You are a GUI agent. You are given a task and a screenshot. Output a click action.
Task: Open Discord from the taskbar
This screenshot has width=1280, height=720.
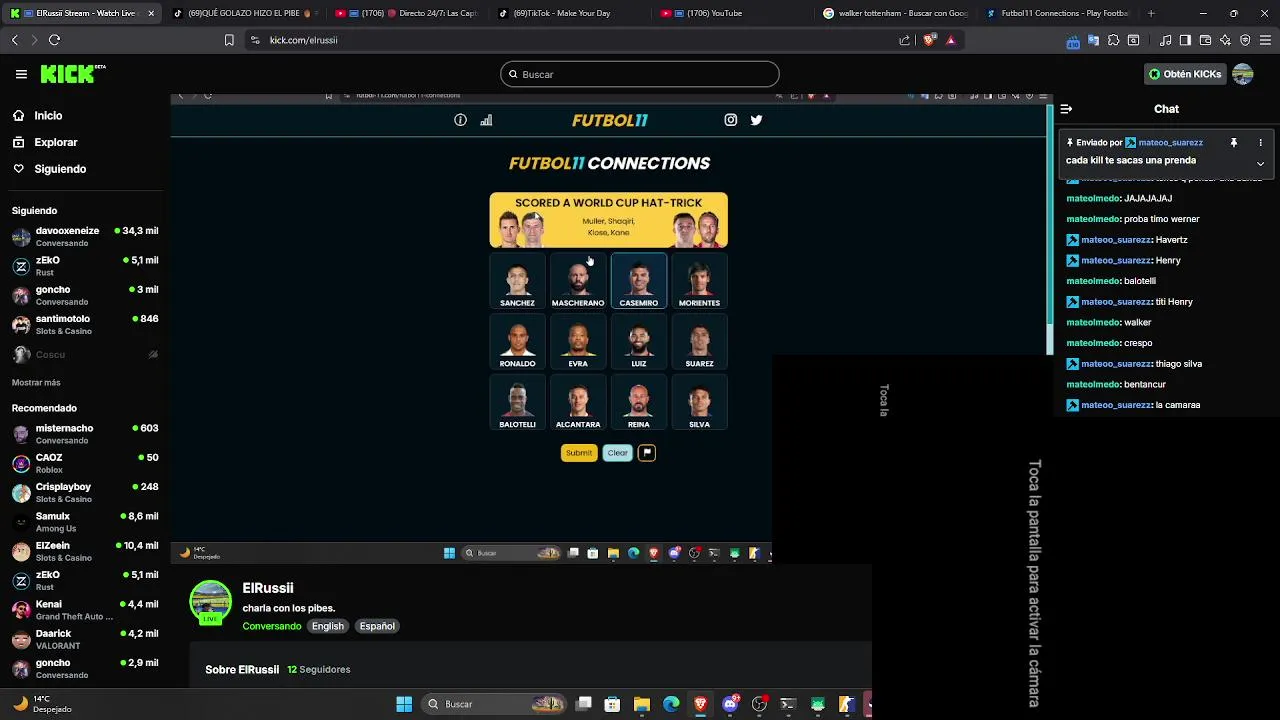(730, 704)
